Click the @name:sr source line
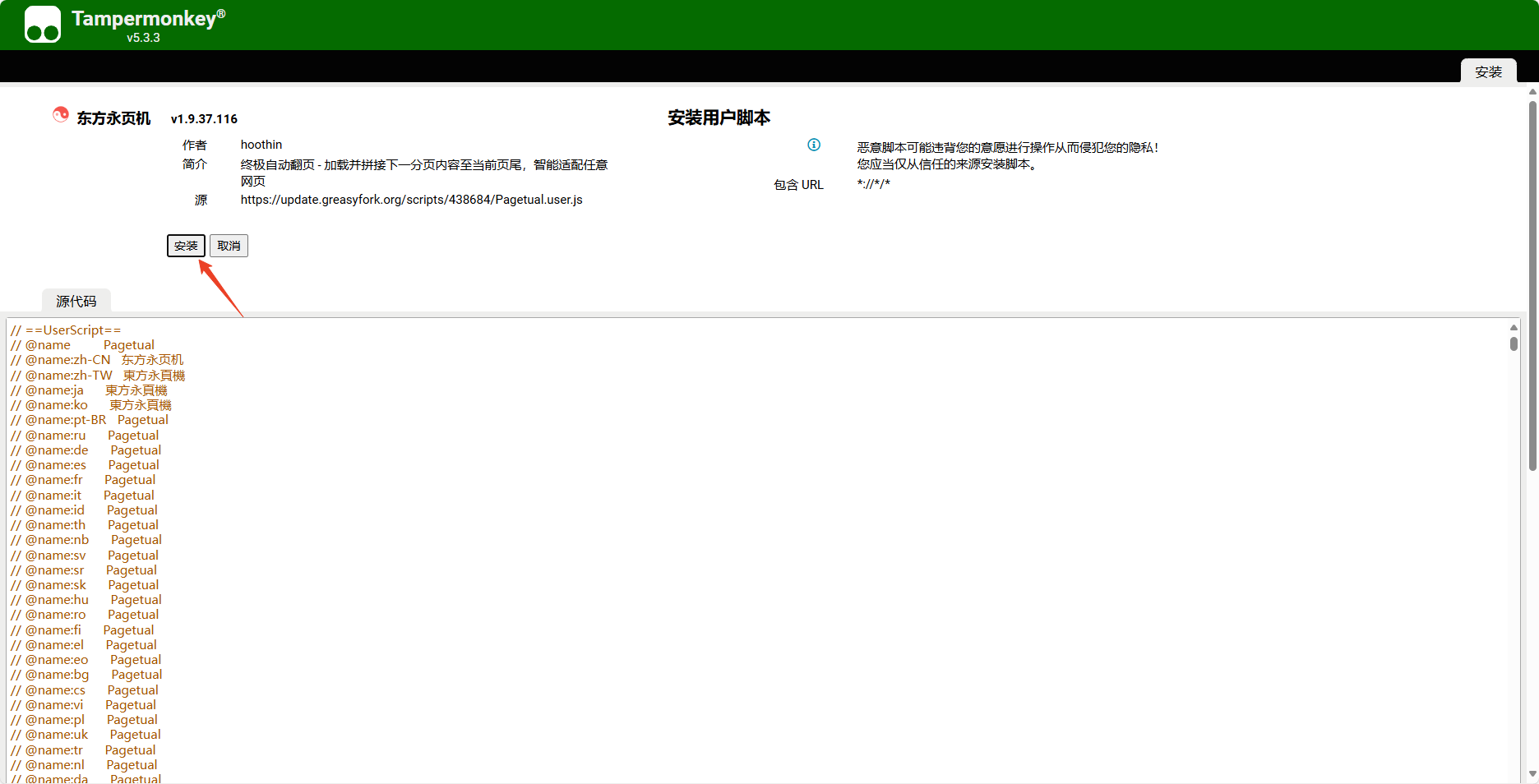The image size is (1539, 784). [84, 570]
